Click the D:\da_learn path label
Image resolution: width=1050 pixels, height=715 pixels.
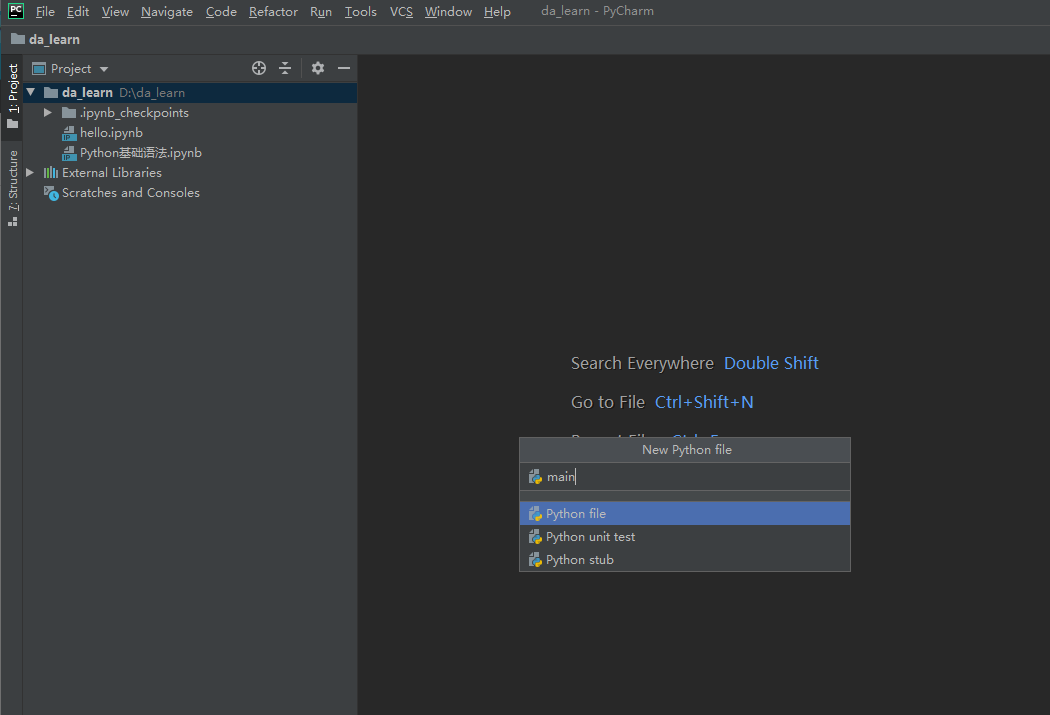(152, 93)
